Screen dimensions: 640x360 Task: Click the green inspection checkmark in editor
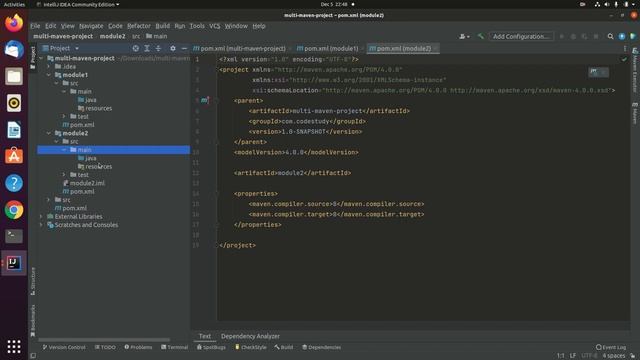tap(624, 59)
